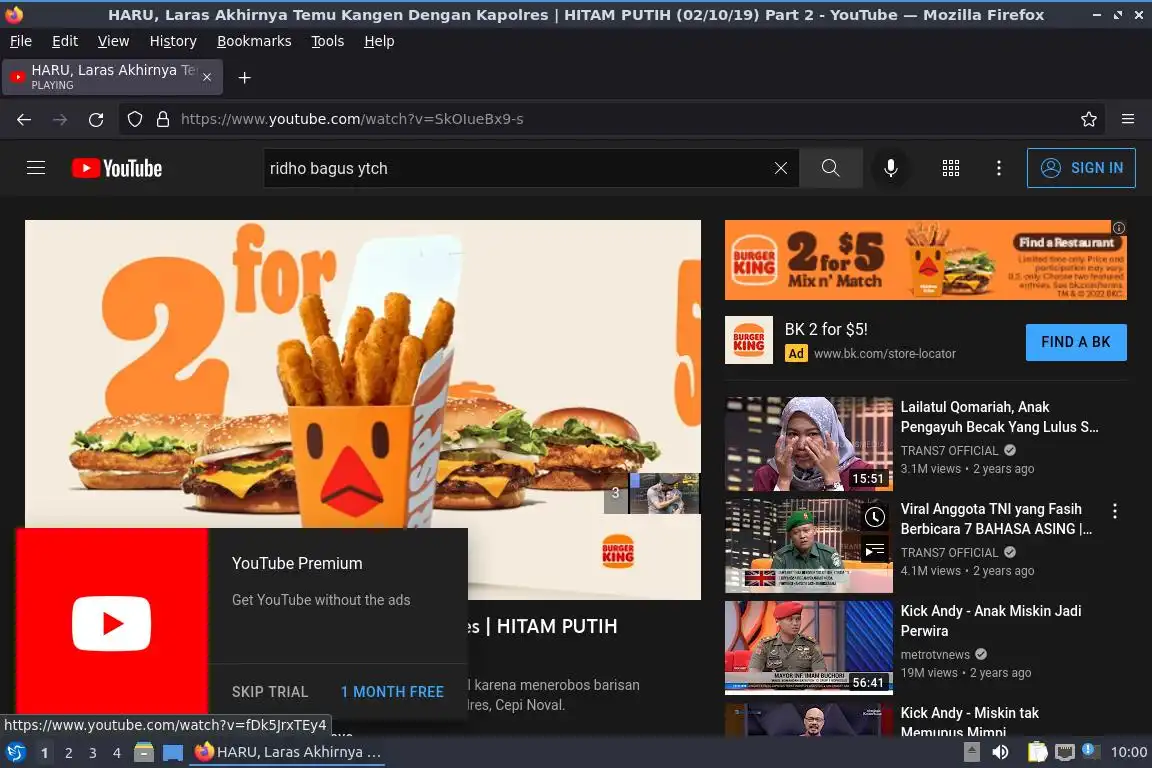This screenshot has height=768, width=1152.
Task: Open the desktop start menu icon
Action: (x=15, y=752)
